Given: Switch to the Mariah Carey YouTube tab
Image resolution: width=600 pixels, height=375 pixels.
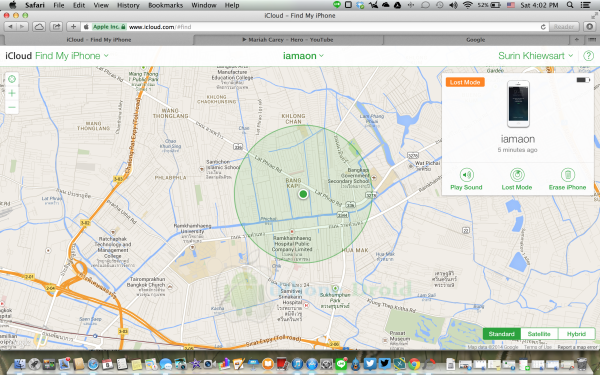Looking at the screenshot, I should [x=288, y=40].
